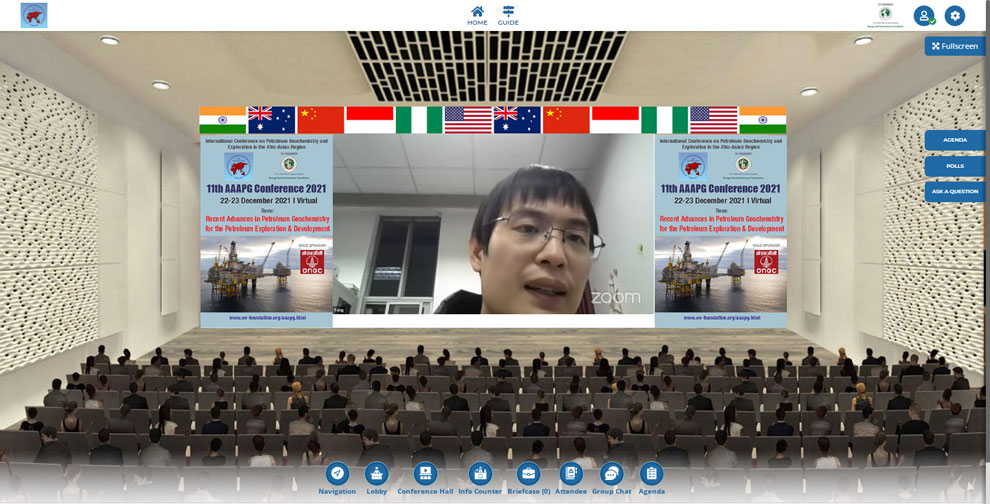
Task: Click the right conference poster banner
Action: click(x=720, y=230)
